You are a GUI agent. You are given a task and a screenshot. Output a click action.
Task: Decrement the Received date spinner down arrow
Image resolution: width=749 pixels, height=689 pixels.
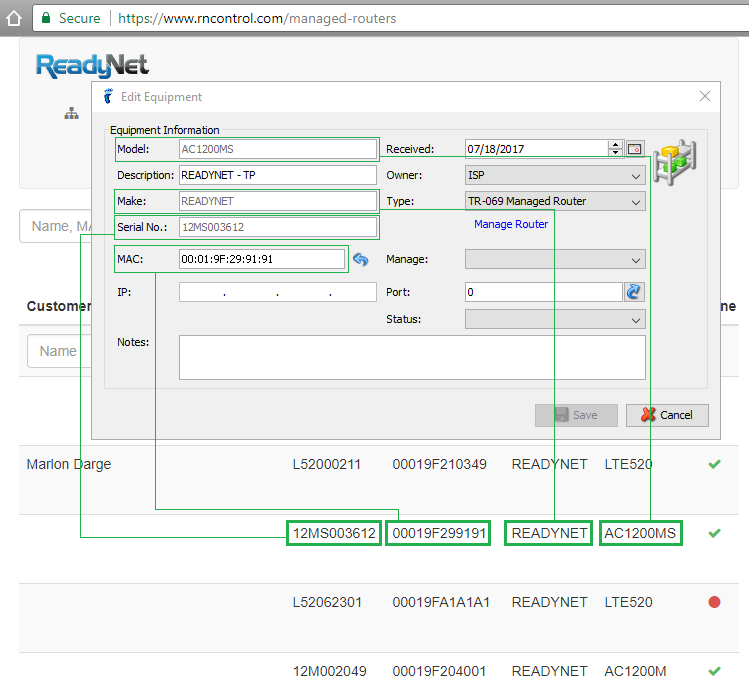(616, 152)
